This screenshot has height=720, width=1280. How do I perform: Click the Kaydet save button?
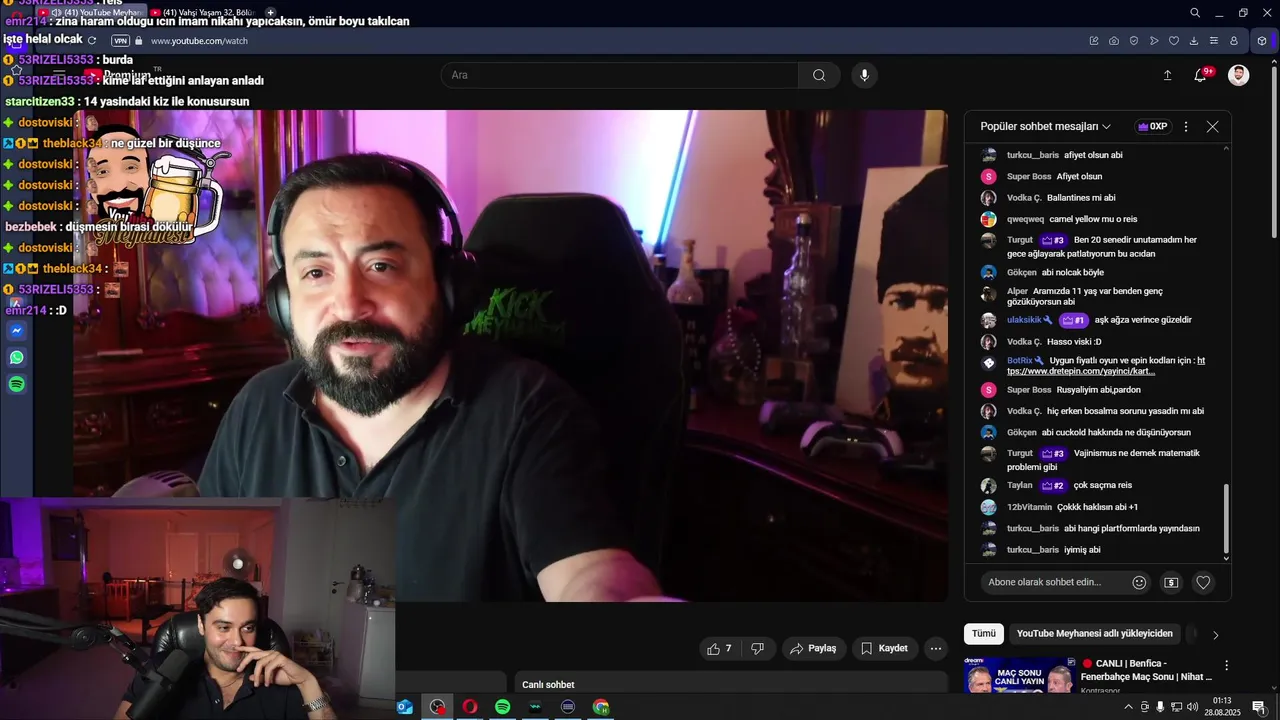coord(885,649)
